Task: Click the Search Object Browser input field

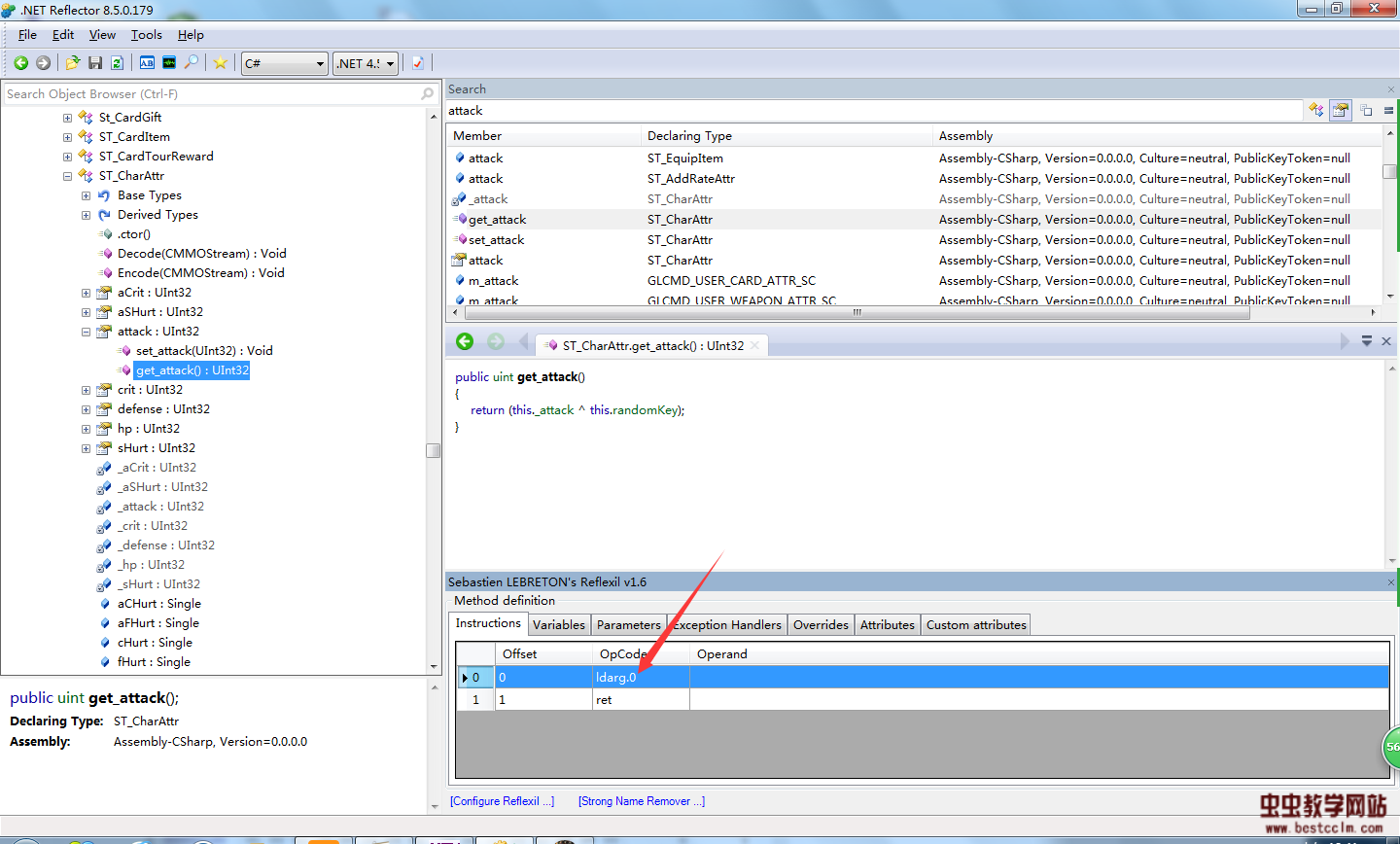Action: point(212,93)
